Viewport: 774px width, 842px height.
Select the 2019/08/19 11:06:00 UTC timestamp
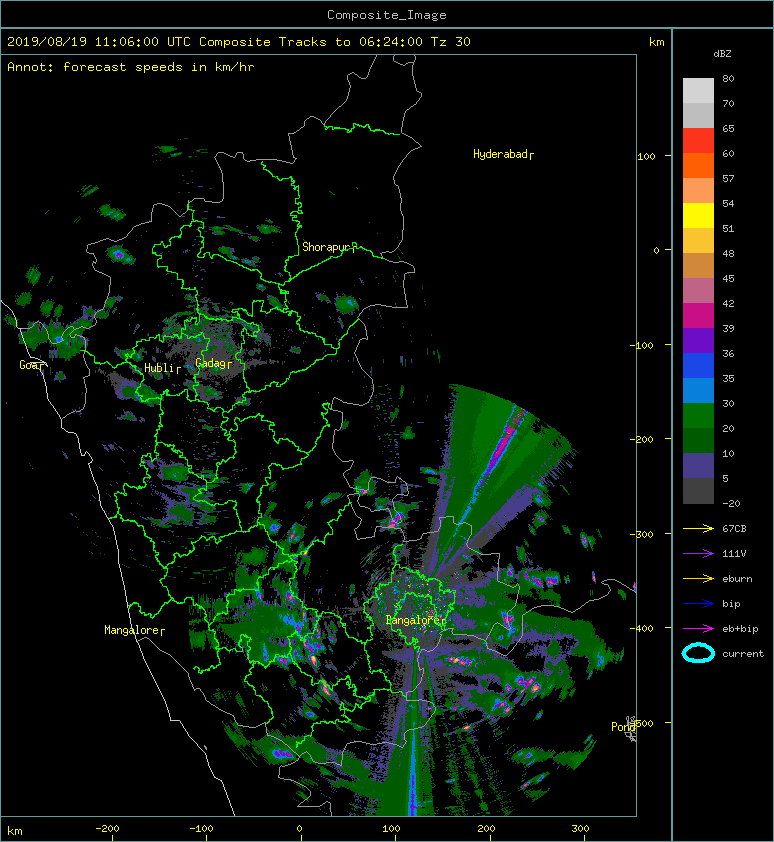pyautogui.click(x=99, y=42)
